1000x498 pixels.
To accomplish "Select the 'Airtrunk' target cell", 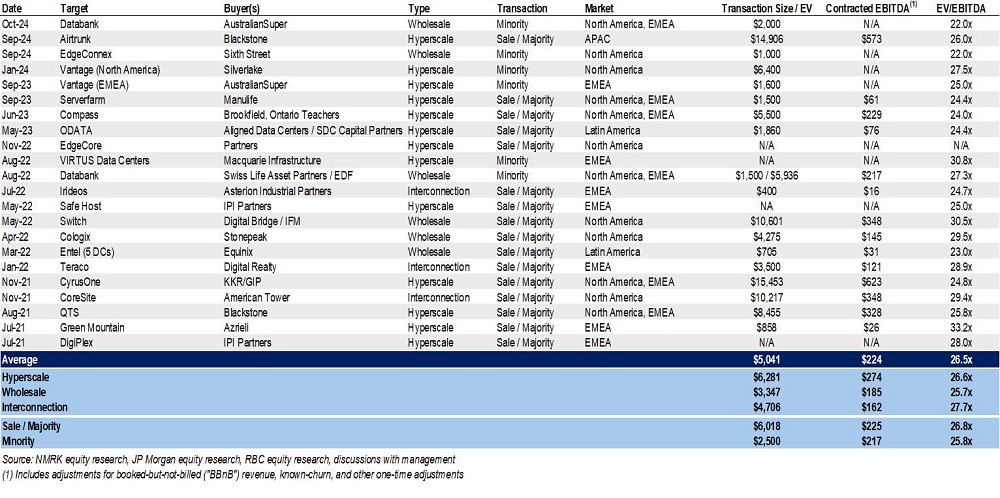I will tap(75, 39).
